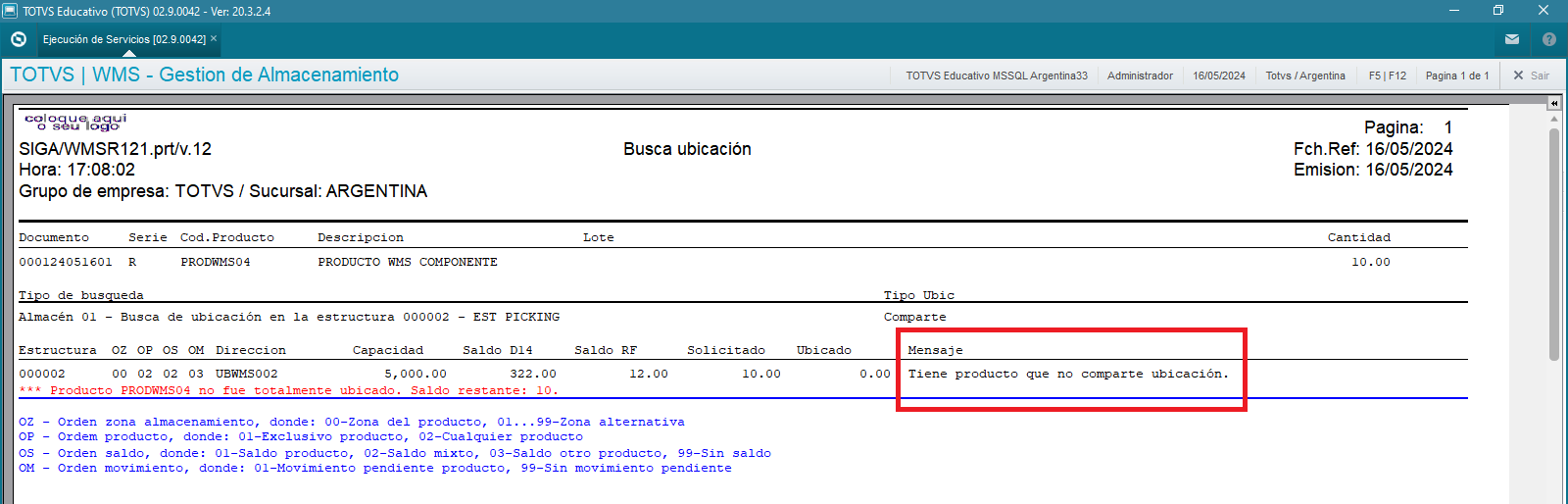Click the logo placeholder image
Image resolution: width=1568 pixels, height=504 pixels.
(75, 122)
